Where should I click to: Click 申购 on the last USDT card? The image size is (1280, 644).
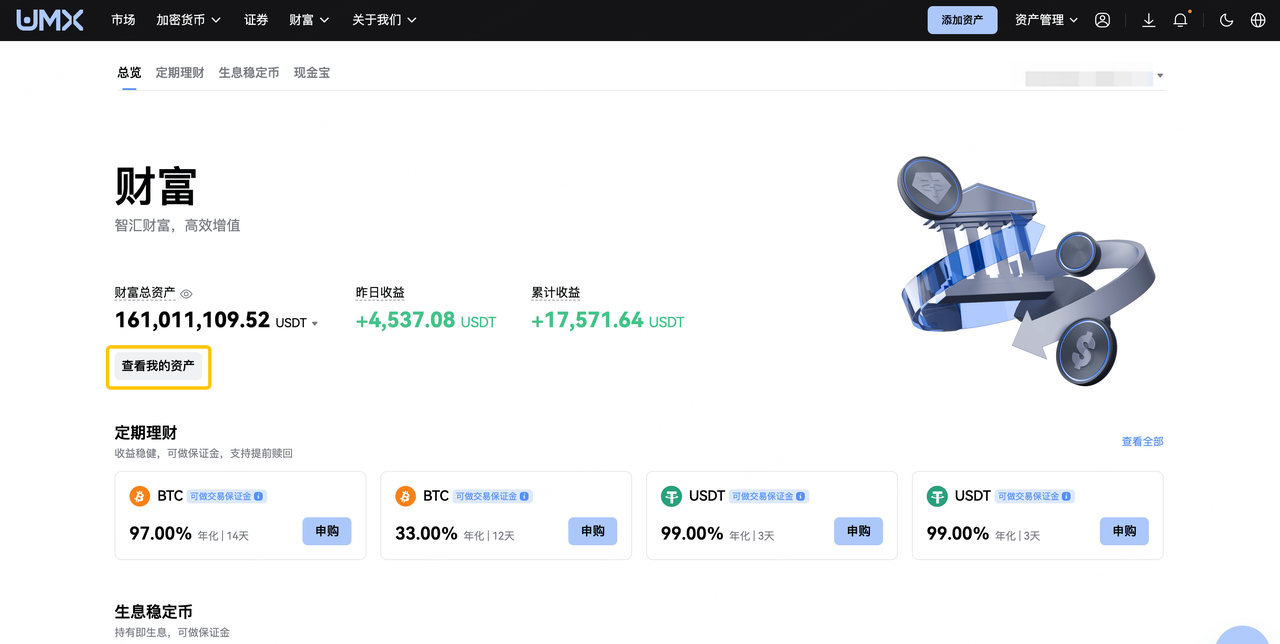[1125, 531]
